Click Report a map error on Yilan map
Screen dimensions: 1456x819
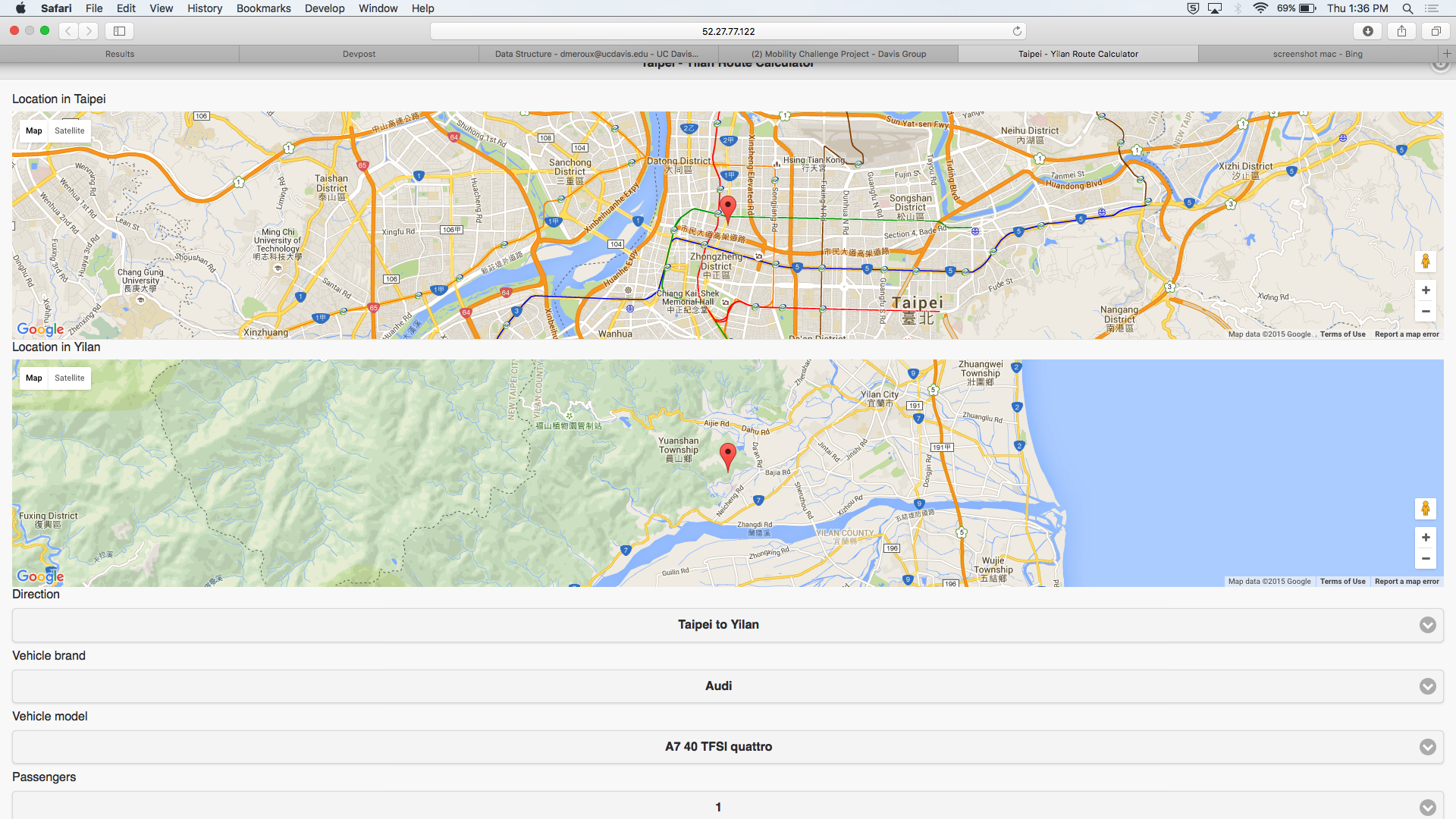[x=1406, y=582]
